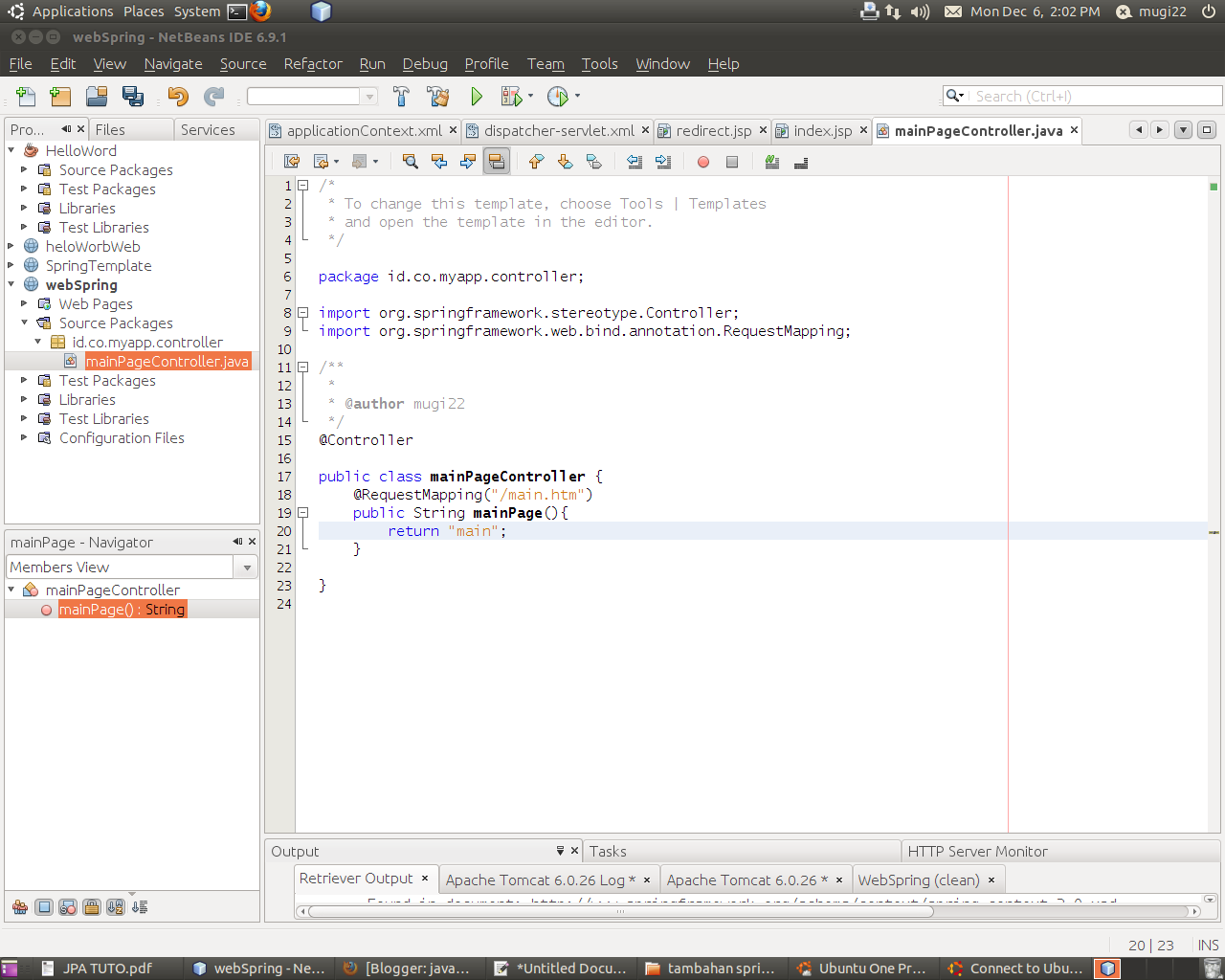Viewport: 1225px width, 980px height.
Task: Open the Members View dropdown
Action: 247,568
